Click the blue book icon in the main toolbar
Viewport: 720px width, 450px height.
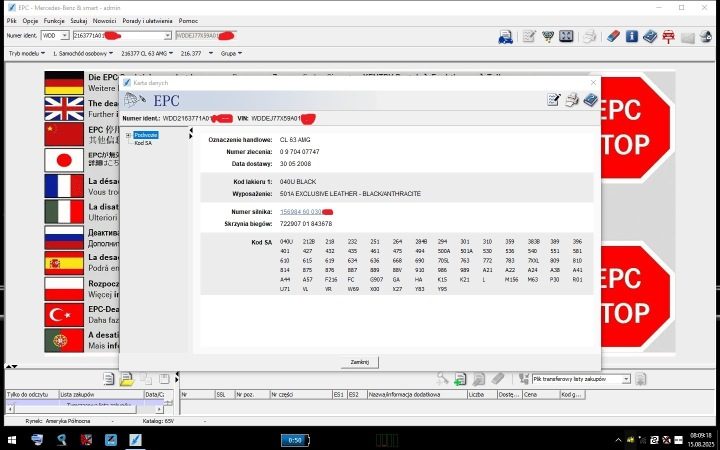pos(650,36)
